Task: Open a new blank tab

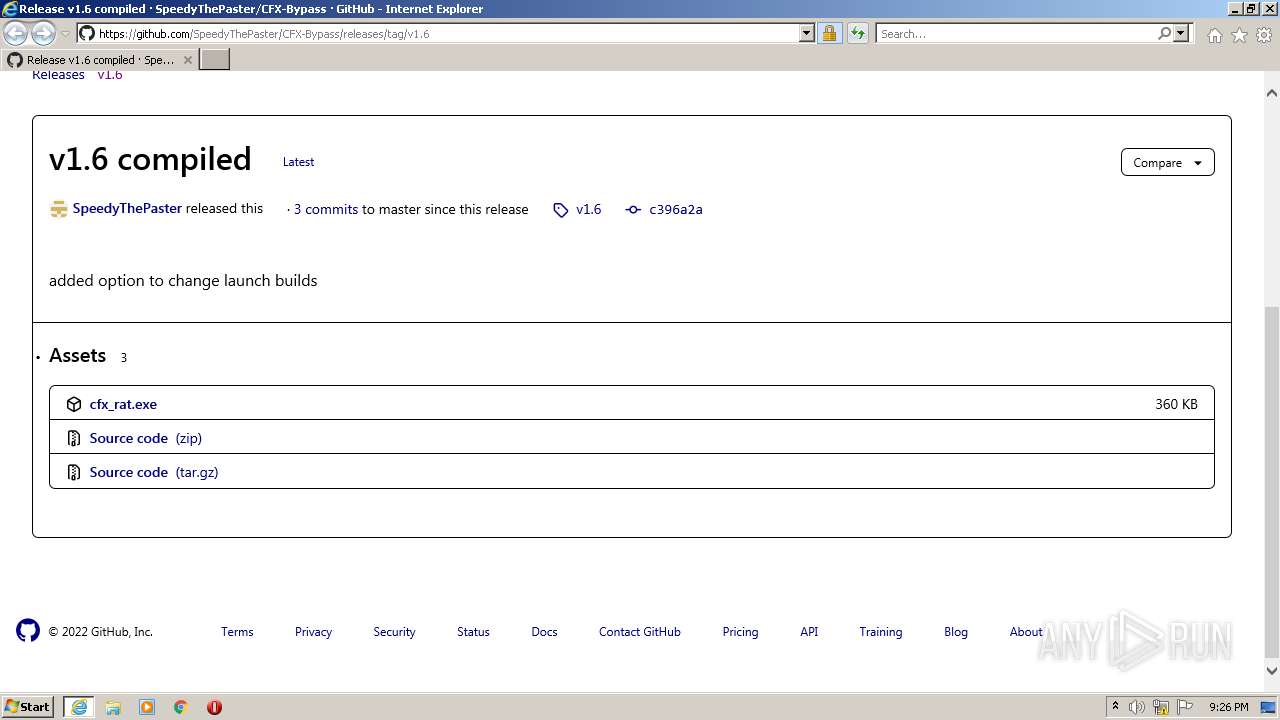Action: (x=215, y=60)
